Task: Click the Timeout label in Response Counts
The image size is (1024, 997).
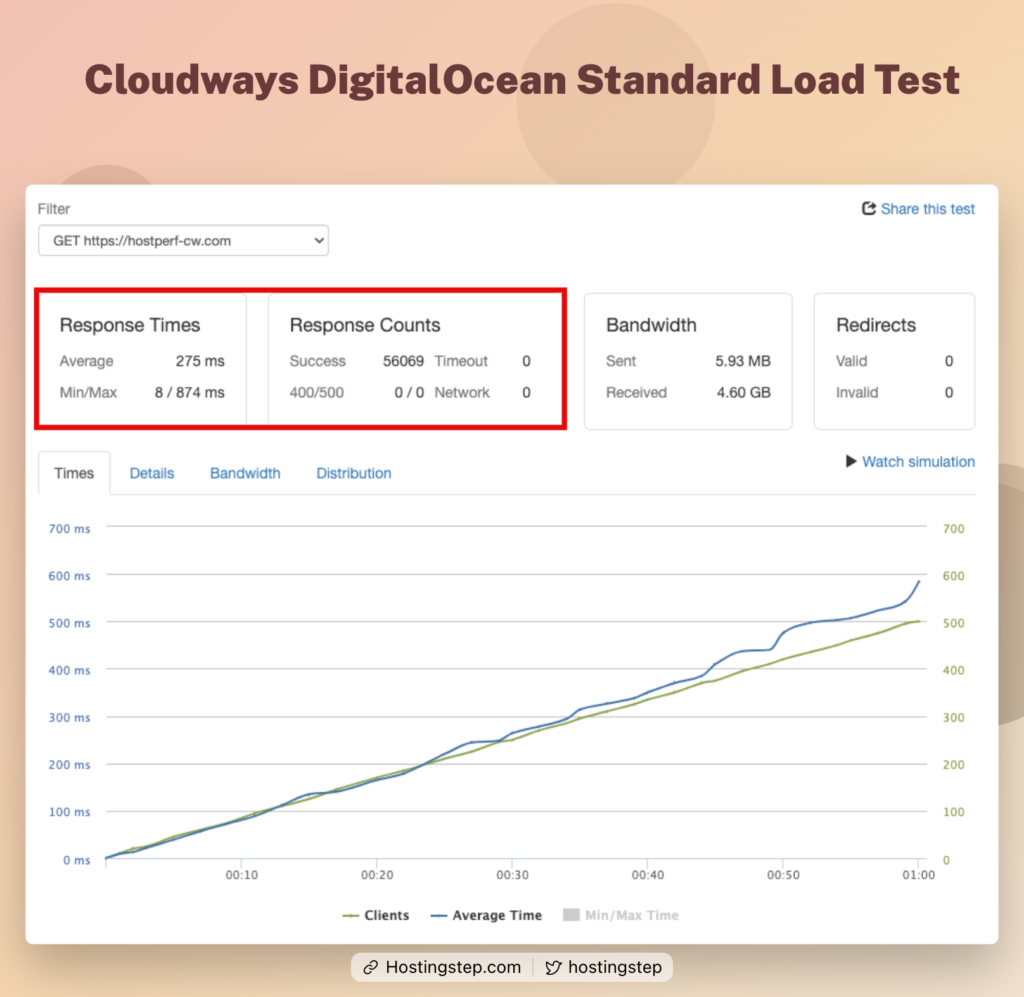Action: tap(461, 361)
